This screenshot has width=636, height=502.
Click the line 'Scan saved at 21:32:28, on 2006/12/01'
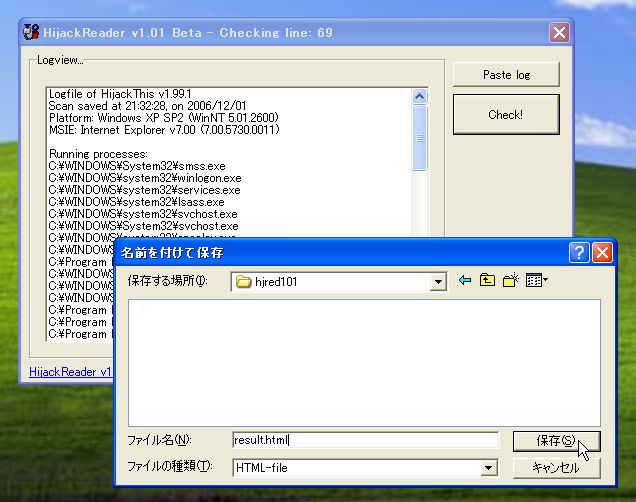(147, 106)
